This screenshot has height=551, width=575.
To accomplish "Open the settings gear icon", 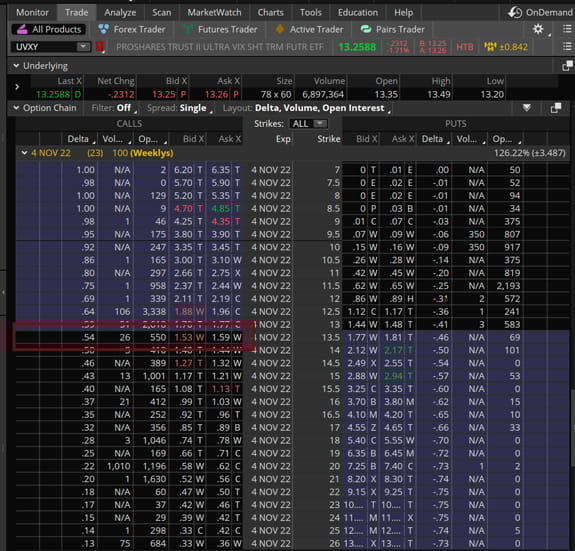I will pyautogui.click(x=538, y=29).
